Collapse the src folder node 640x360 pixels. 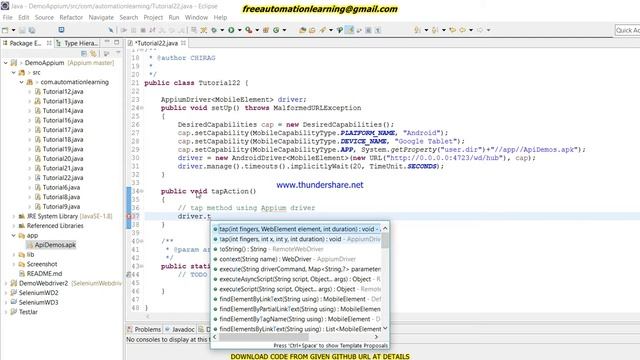[13, 73]
